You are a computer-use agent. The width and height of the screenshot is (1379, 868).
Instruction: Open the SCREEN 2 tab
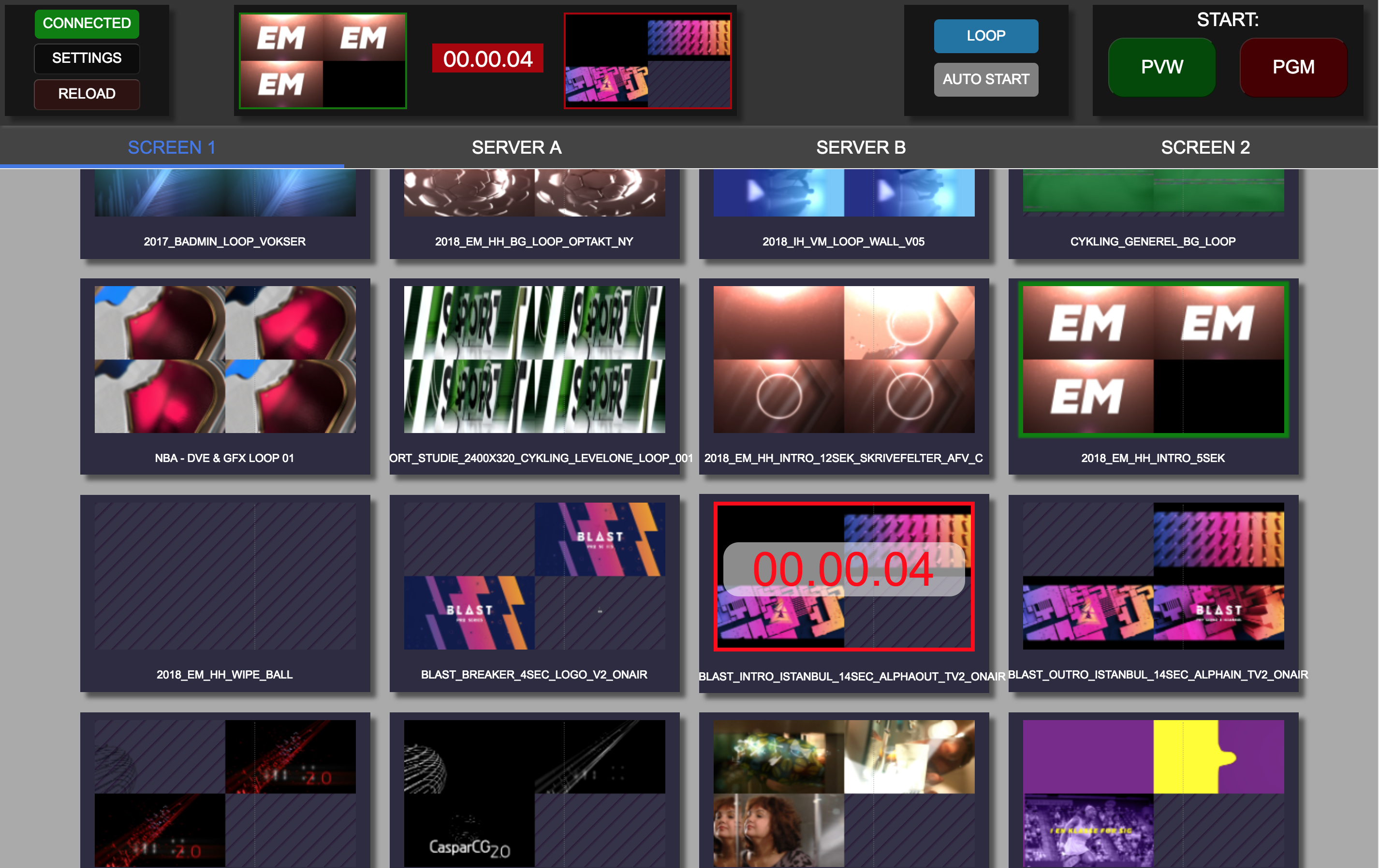[1205, 147]
